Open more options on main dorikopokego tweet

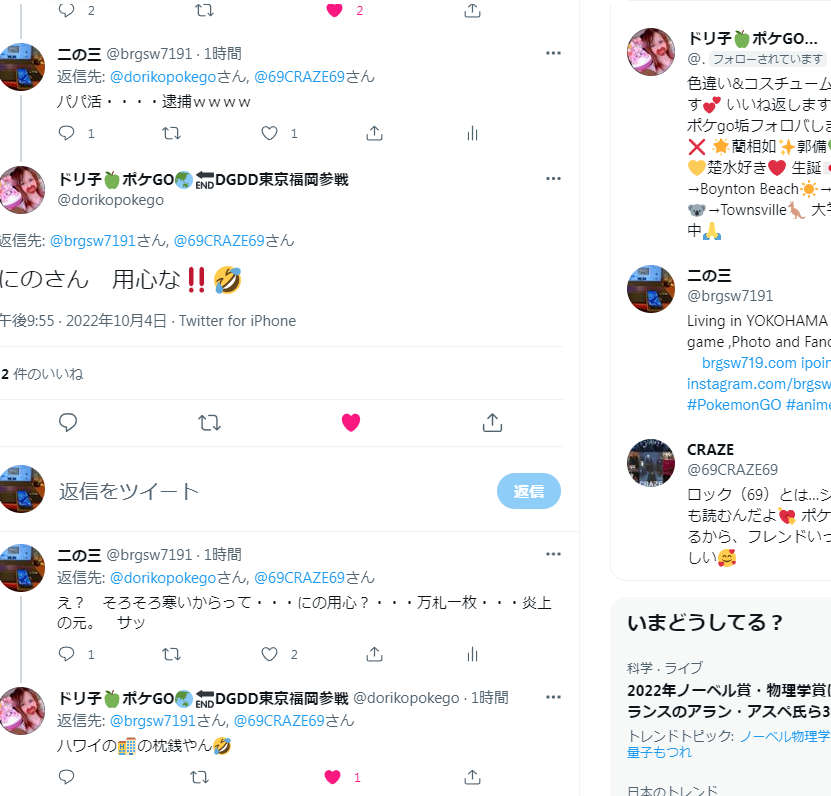553,179
